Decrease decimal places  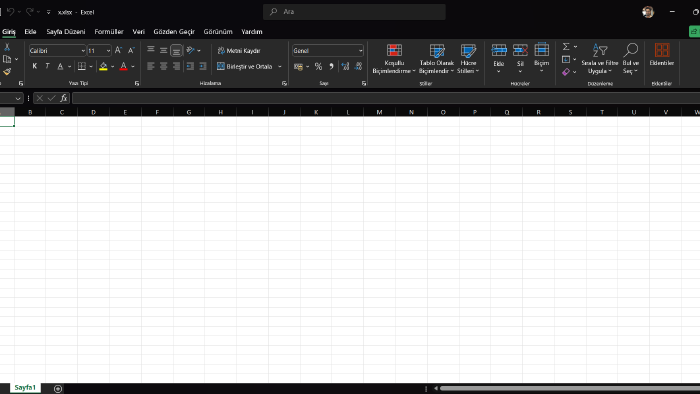pos(358,66)
